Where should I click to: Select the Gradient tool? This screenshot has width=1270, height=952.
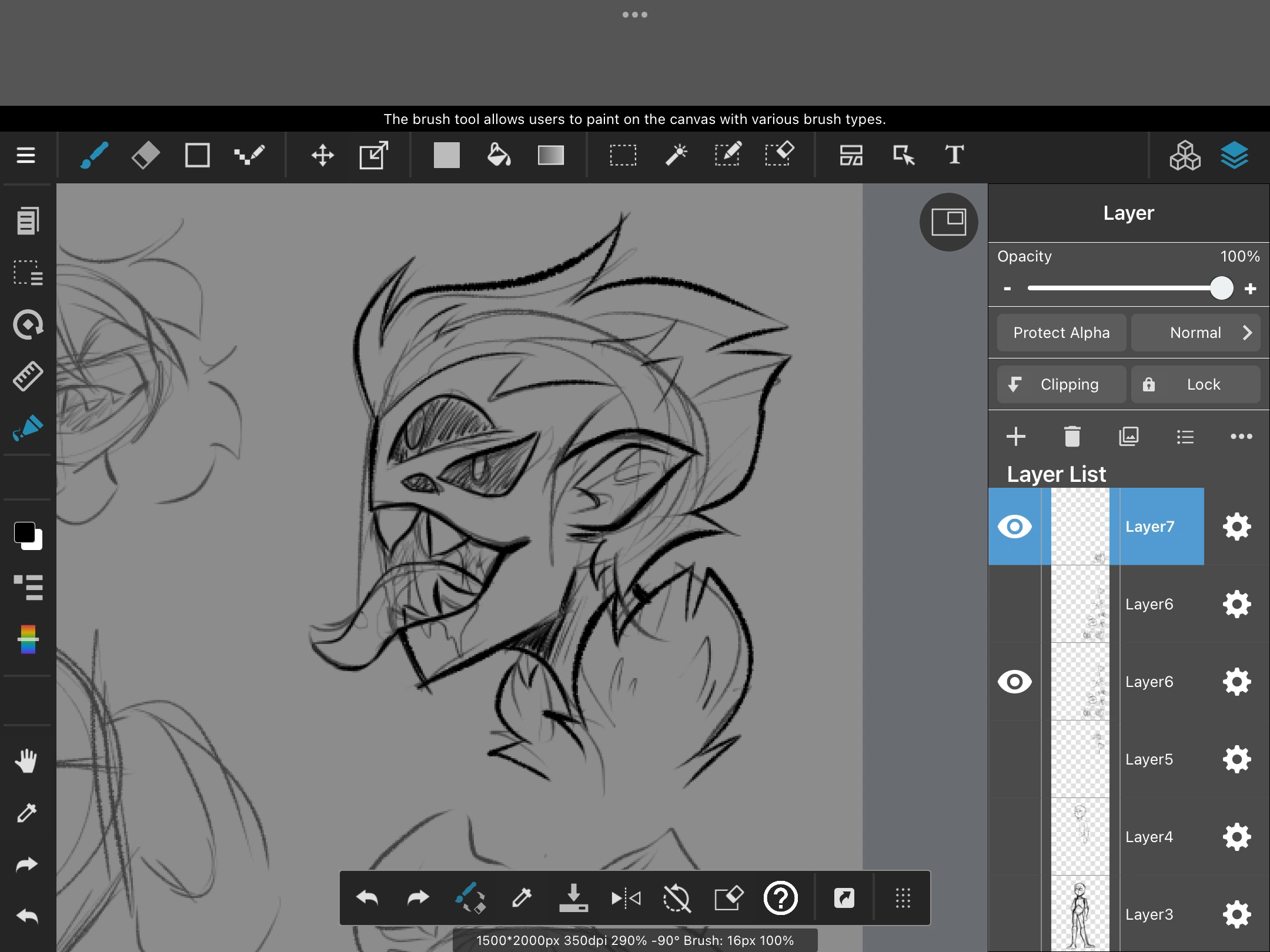pos(550,155)
